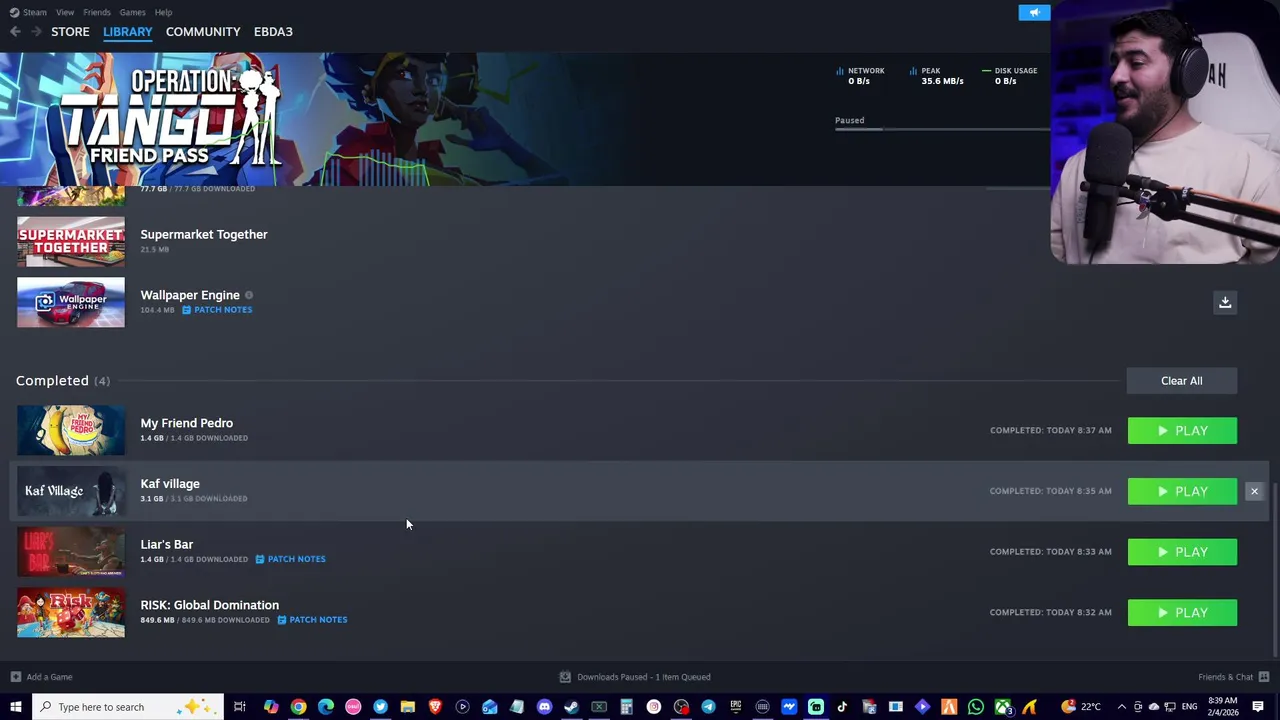Play My Friend Pedro

[1182, 431]
